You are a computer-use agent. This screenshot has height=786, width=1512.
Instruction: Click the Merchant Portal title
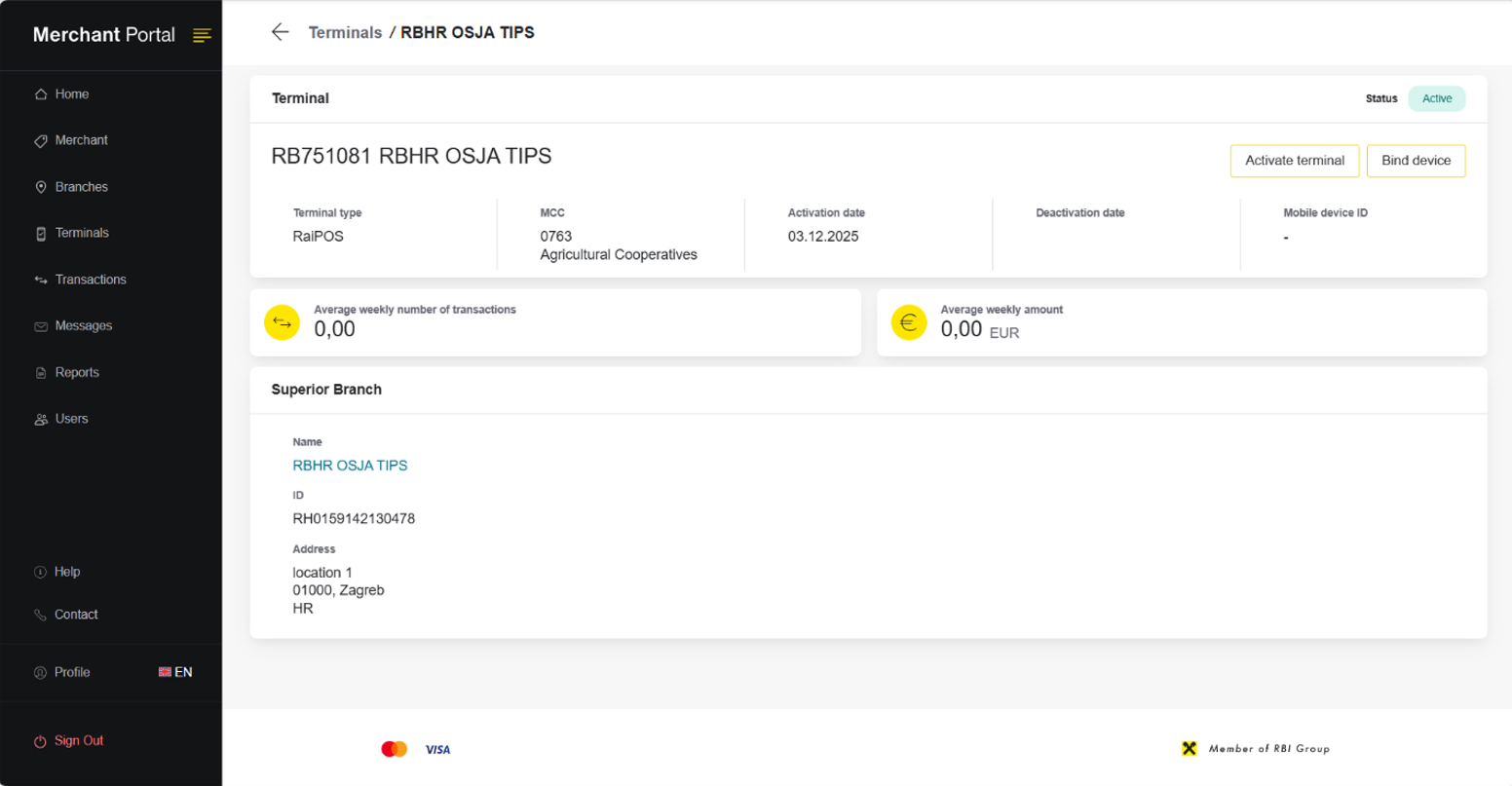click(x=104, y=35)
